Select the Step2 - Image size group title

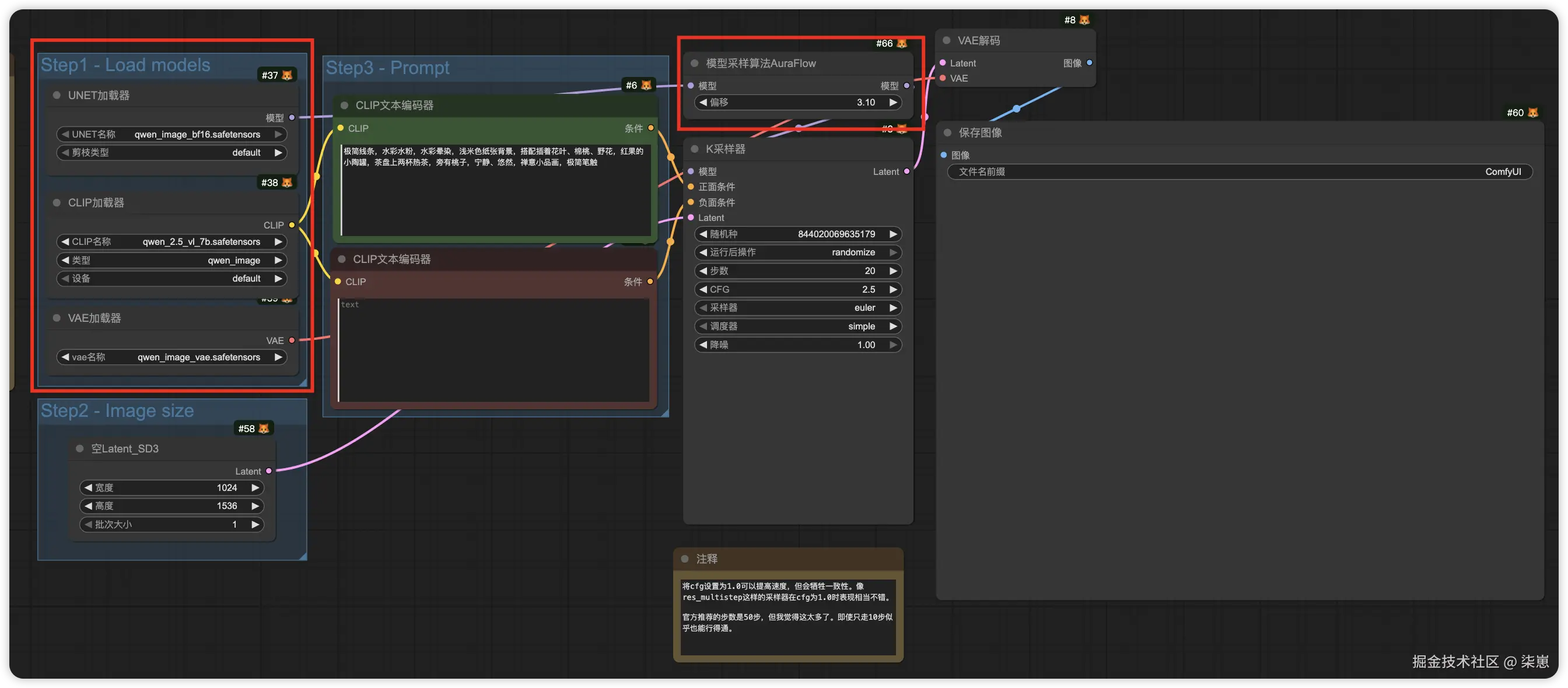pos(117,411)
